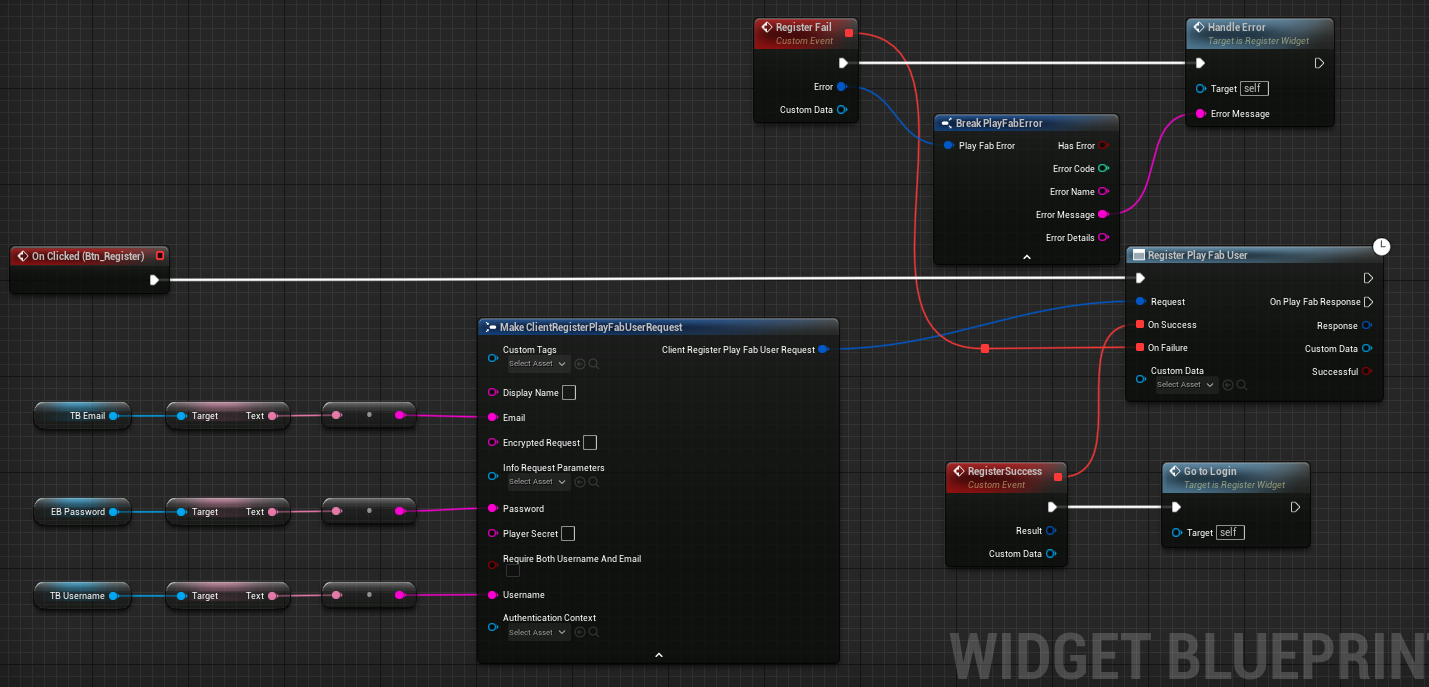Click the reroute node on the red wire
This screenshot has height=687, width=1429.
[985, 348]
